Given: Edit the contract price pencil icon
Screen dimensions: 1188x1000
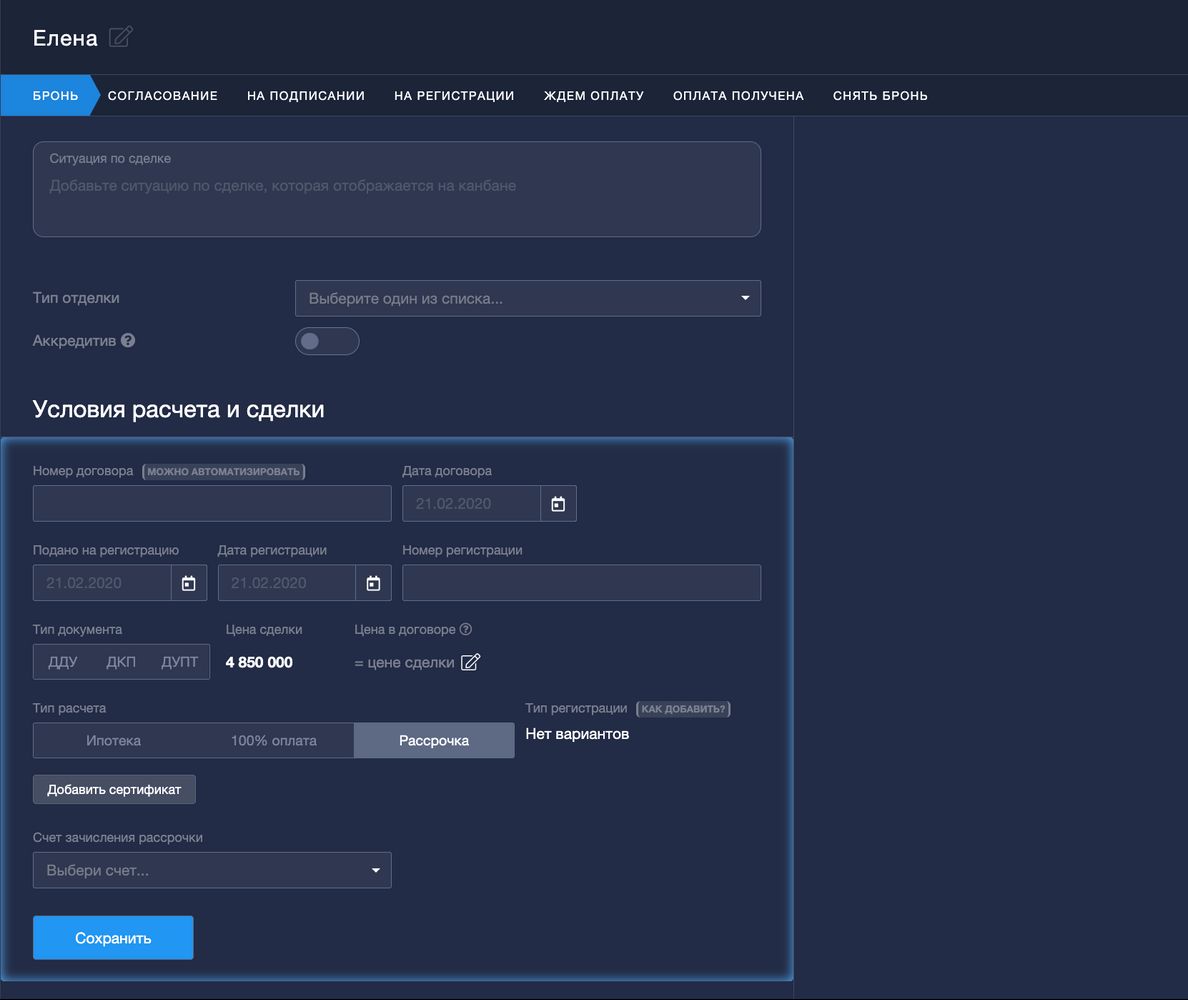Looking at the screenshot, I should pos(471,662).
